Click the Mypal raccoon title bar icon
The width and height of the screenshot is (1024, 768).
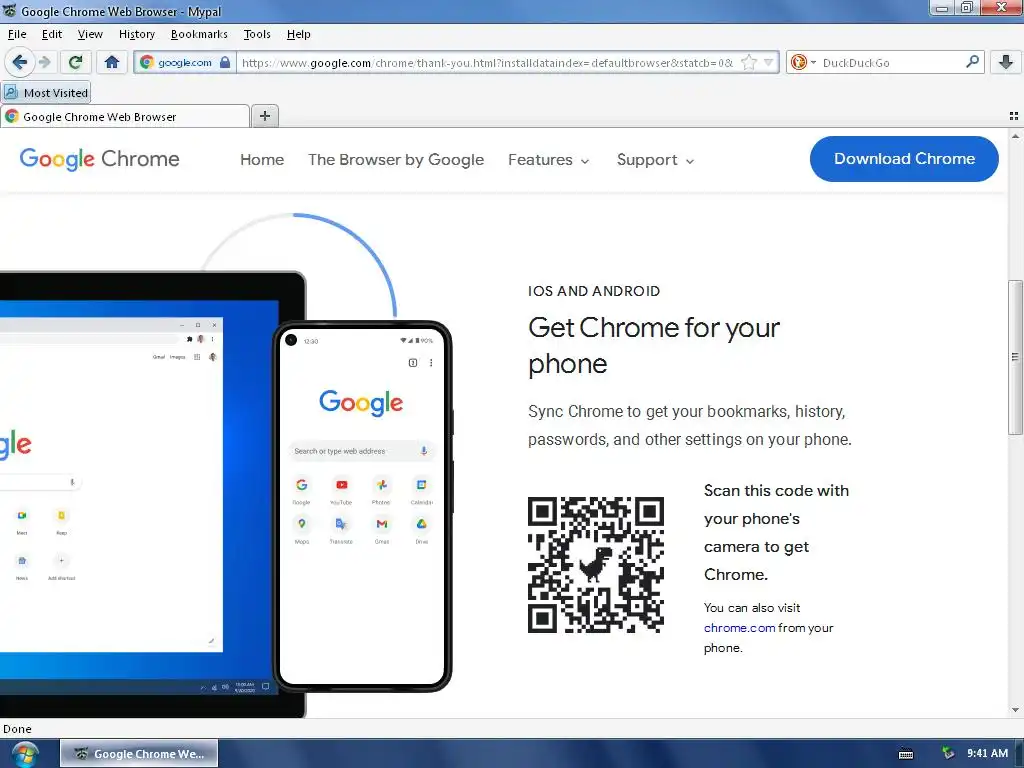point(9,11)
